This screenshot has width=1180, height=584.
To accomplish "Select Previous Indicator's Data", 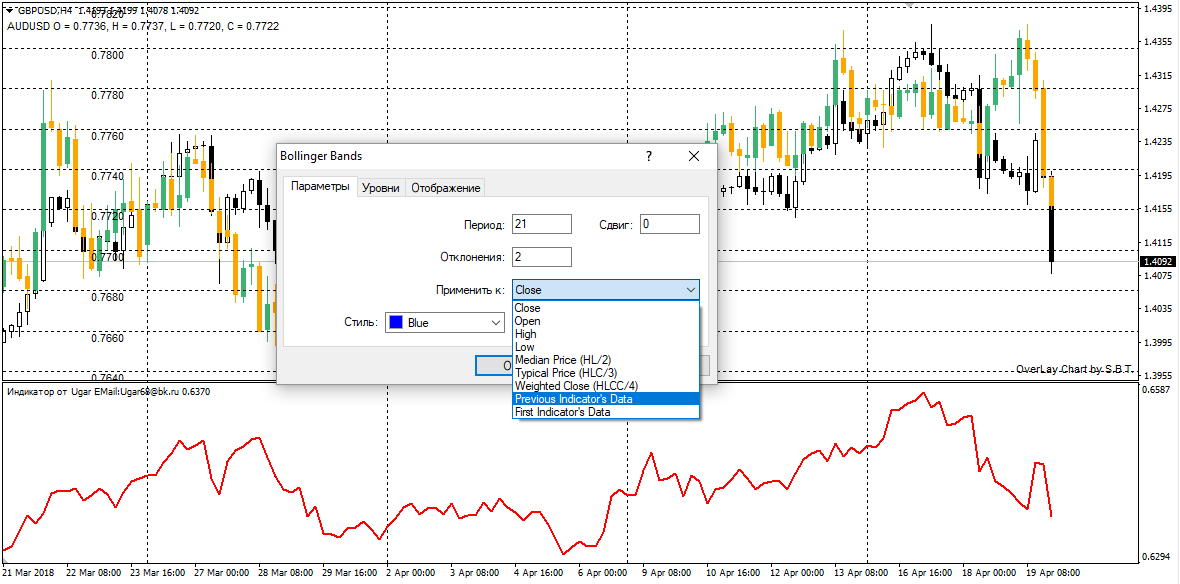I will 606,399.
